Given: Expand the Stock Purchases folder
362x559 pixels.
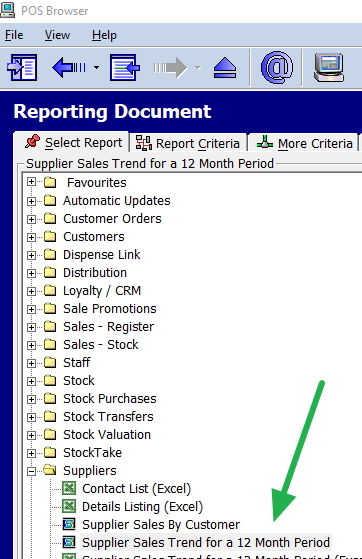Looking at the screenshot, I should click(x=31, y=399).
